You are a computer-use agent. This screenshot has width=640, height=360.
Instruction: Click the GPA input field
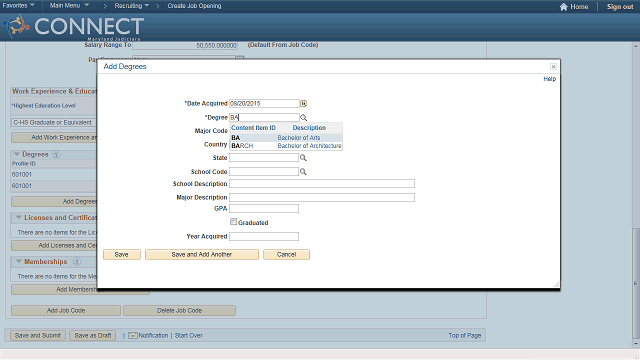[264, 209]
